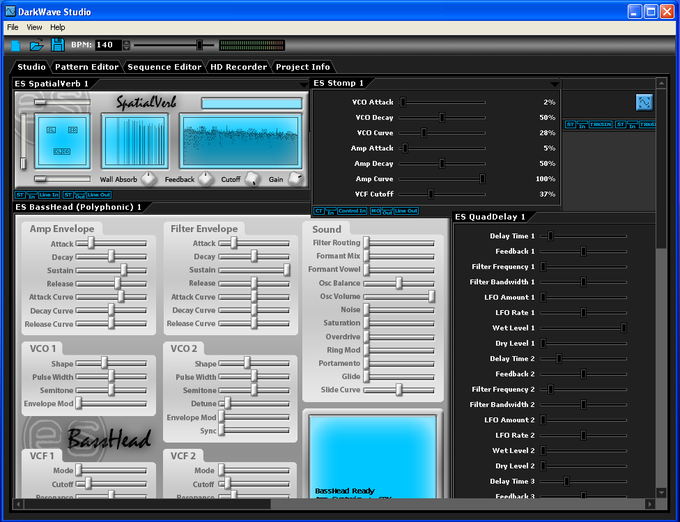Open the File menu
This screenshot has height=522, width=680.
tap(12, 27)
